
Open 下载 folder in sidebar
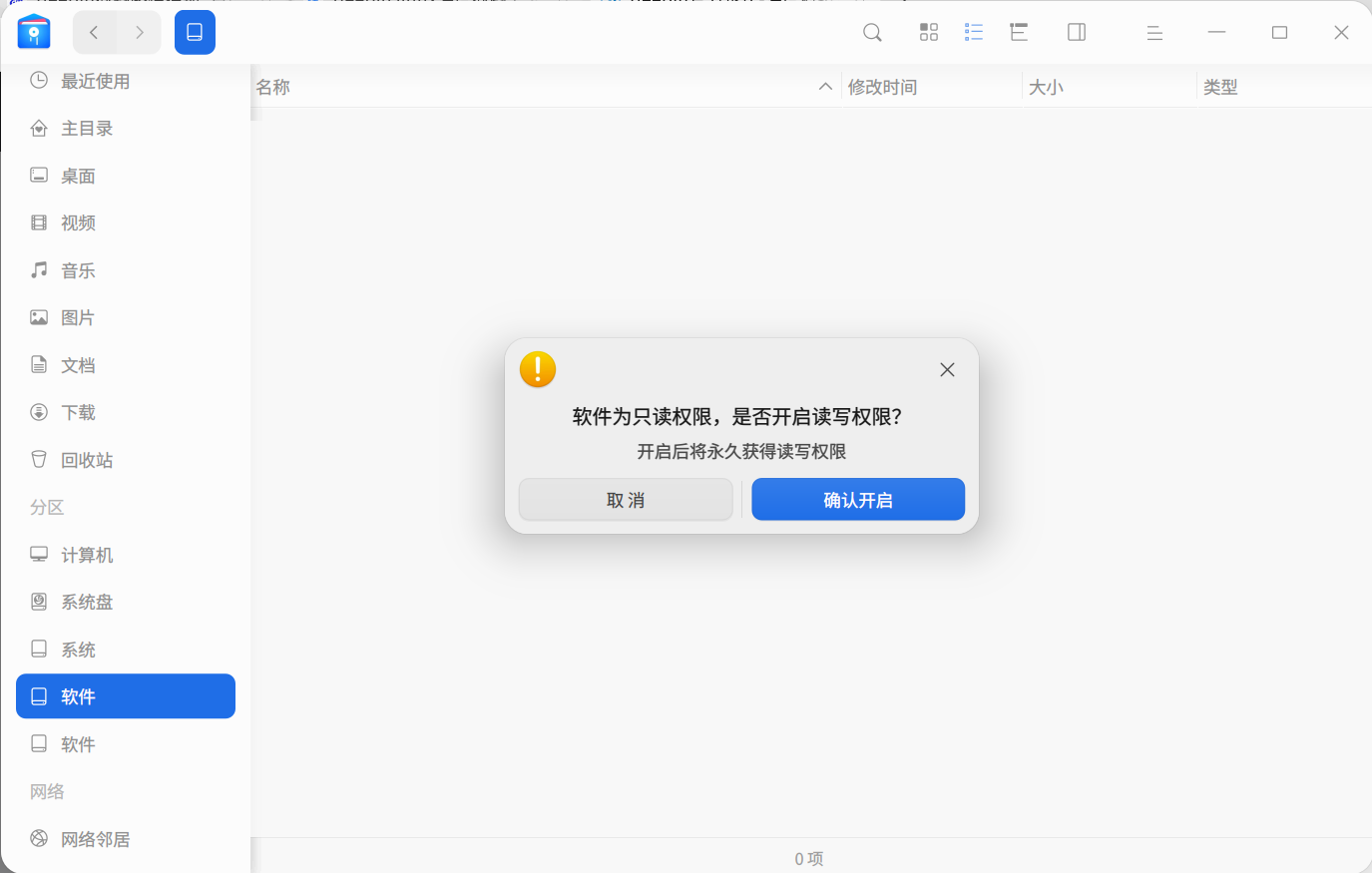pyautogui.click(x=126, y=412)
